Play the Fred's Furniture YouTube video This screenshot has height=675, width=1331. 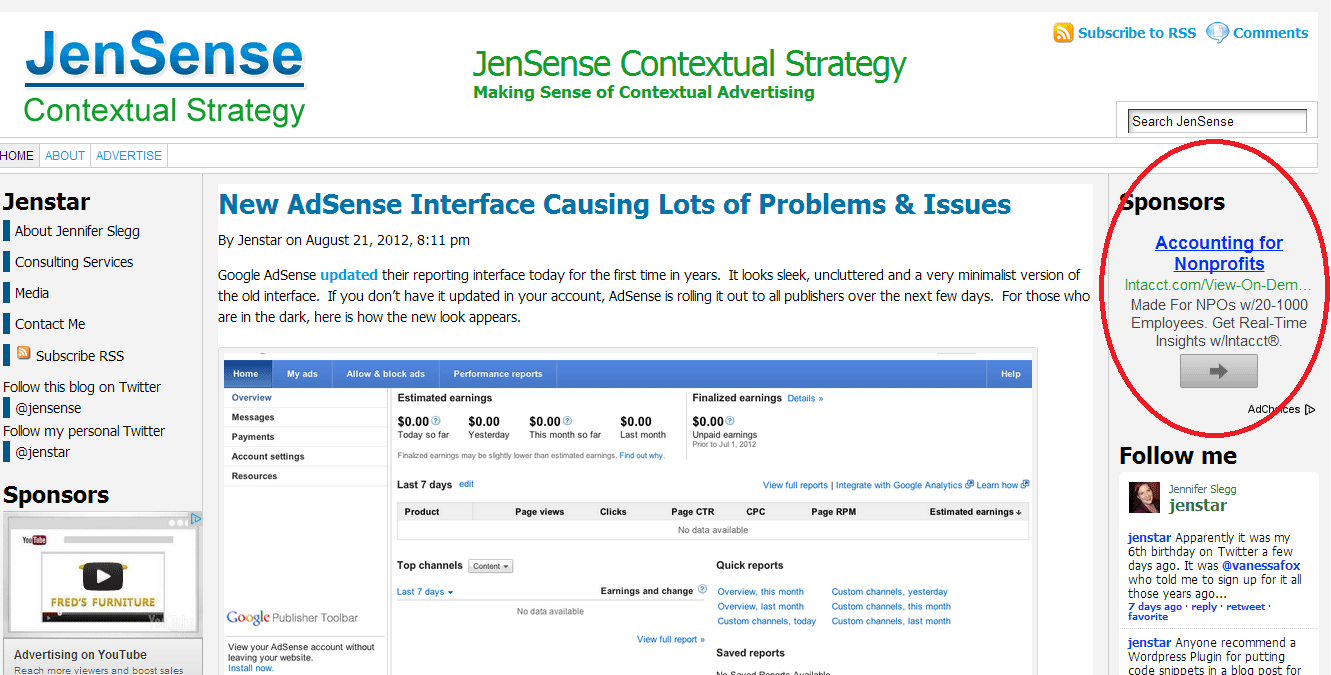(102, 575)
